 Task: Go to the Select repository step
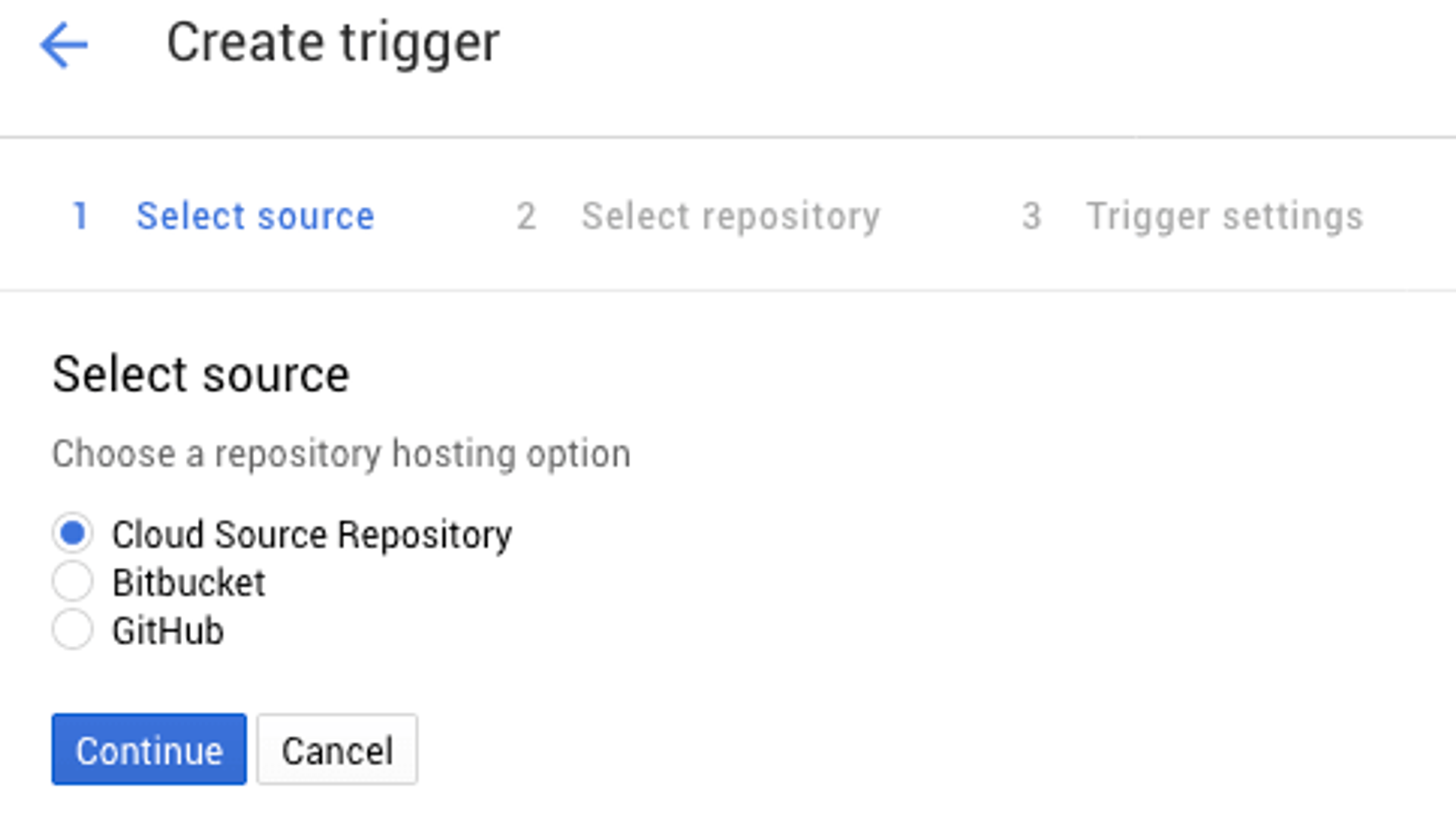730,217
